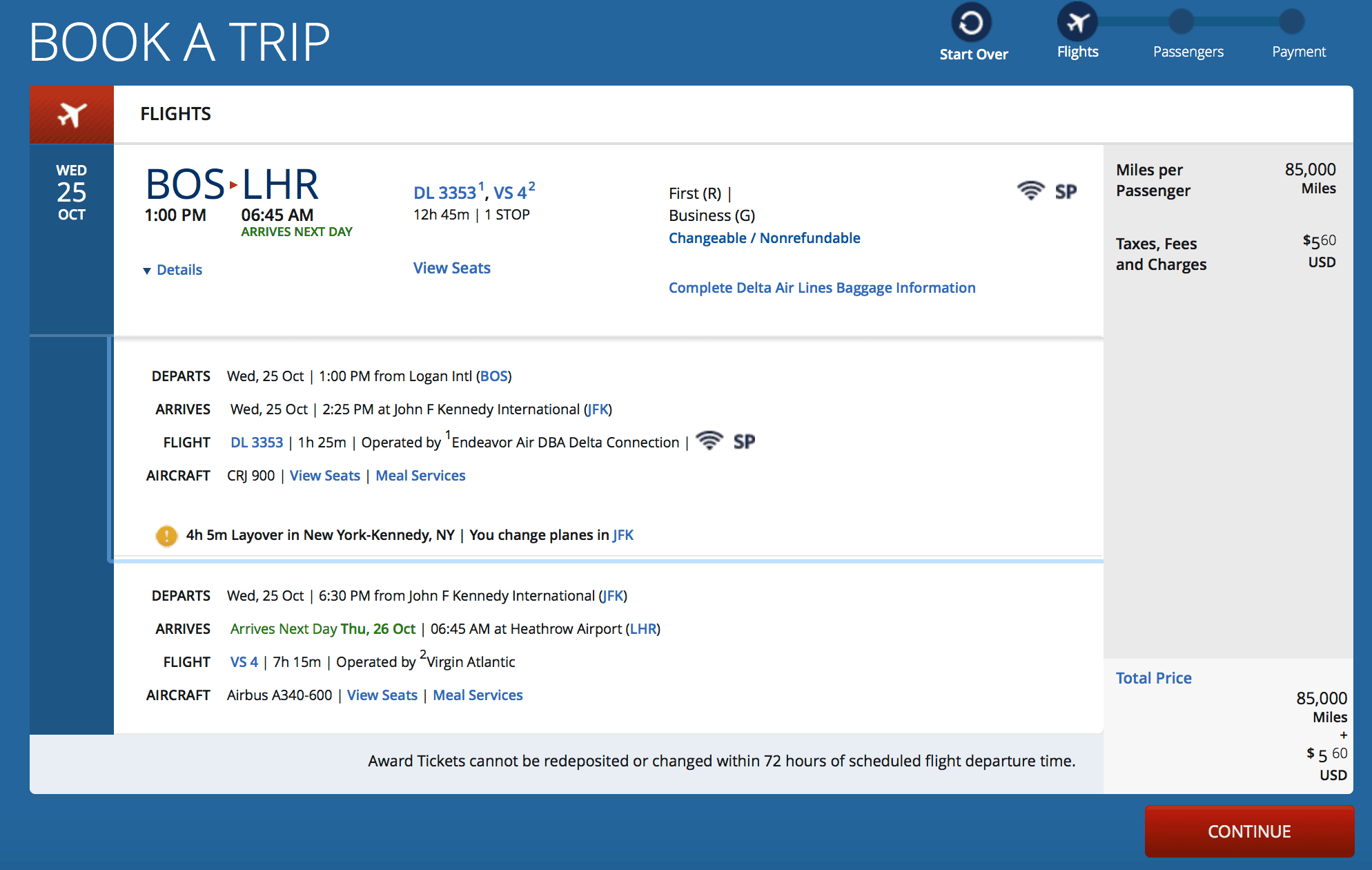Click the SP badge next to the WiFi symbol
This screenshot has height=870, width=1372.
click(1066, 191)
